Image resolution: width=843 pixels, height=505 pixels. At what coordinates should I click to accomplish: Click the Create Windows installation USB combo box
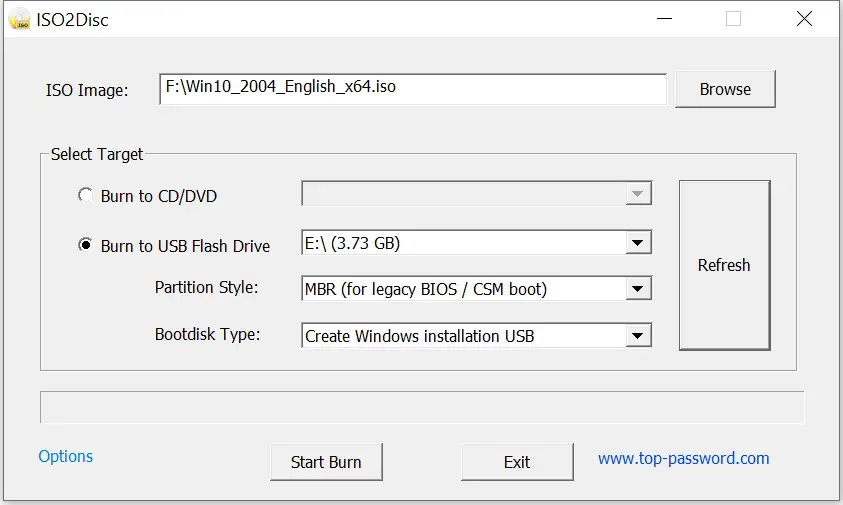476,336
